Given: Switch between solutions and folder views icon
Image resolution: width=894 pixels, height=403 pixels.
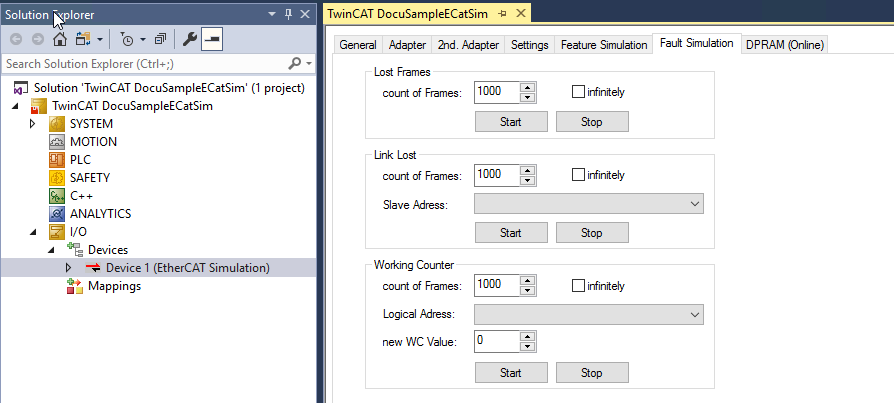Looking at the screenshot, I should tap(83, 39).
